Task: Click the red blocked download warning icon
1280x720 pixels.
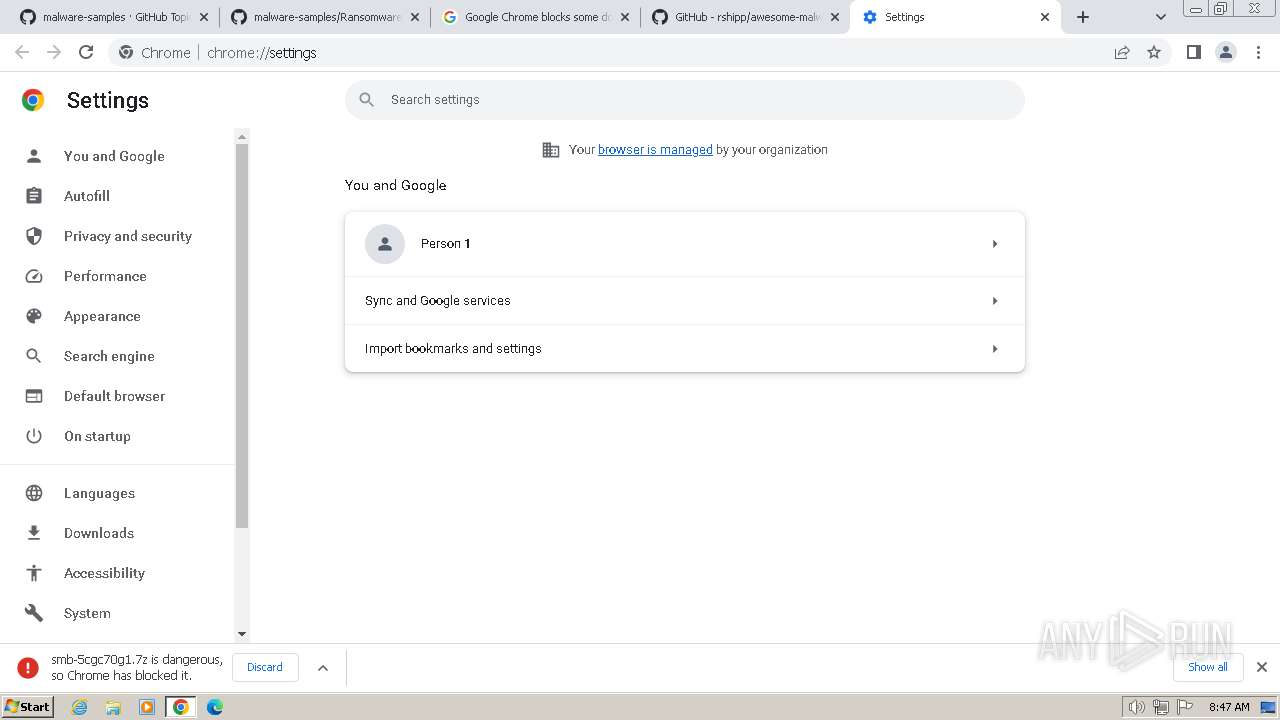Action: [x=28, y=667]
